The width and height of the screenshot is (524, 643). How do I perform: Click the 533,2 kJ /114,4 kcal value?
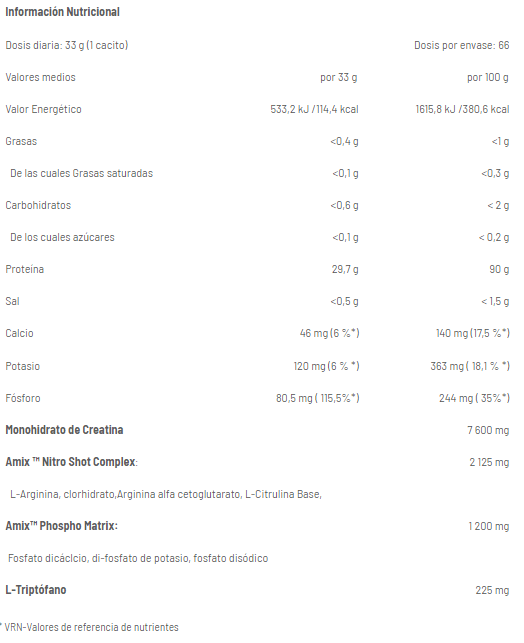point(314,109)
